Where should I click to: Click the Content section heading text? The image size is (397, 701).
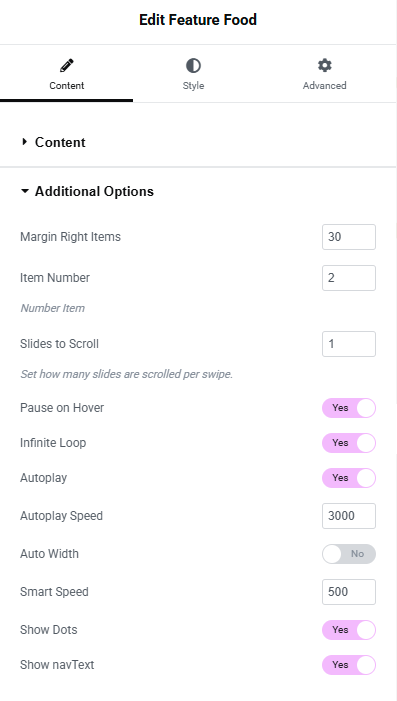pyautogui.click(x=60, y=142)
